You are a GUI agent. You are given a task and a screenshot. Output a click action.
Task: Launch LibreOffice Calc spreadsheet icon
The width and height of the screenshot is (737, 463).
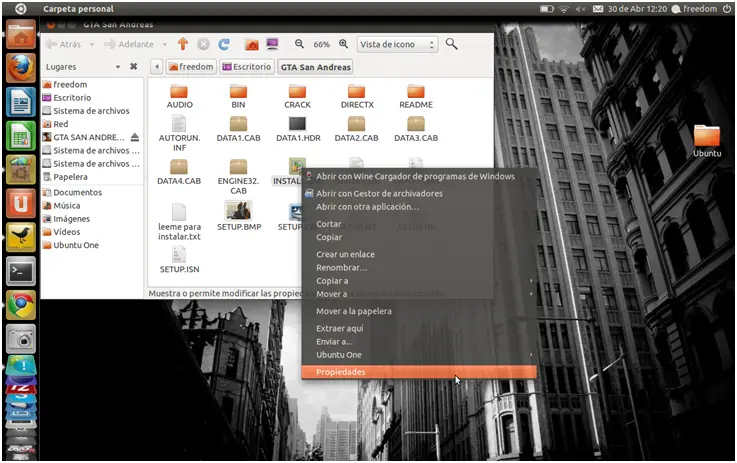coord(21,136)
